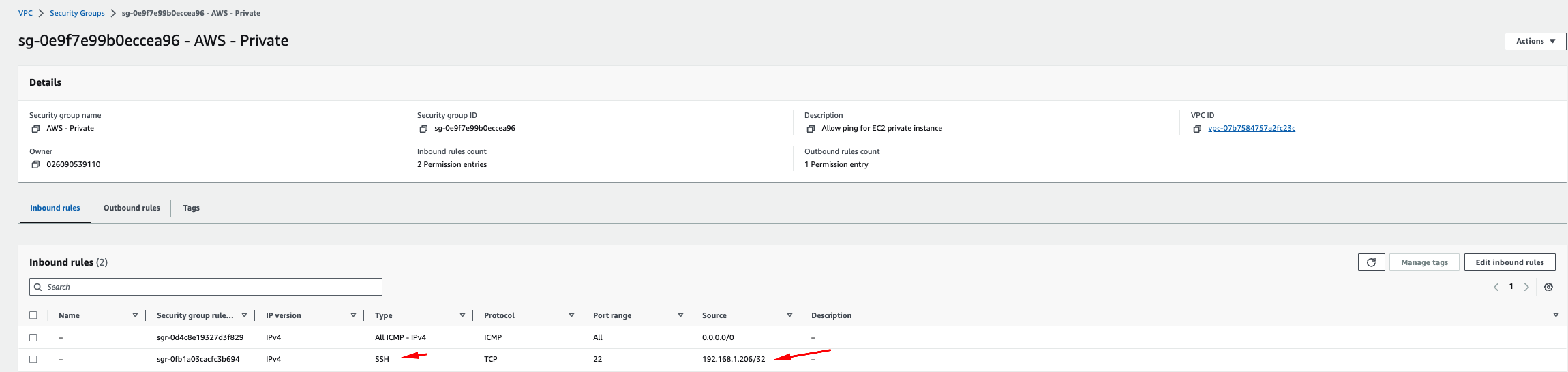
Task: Click rule ID sgr-0fb1a03cacfc3b694
Action: 198,359
